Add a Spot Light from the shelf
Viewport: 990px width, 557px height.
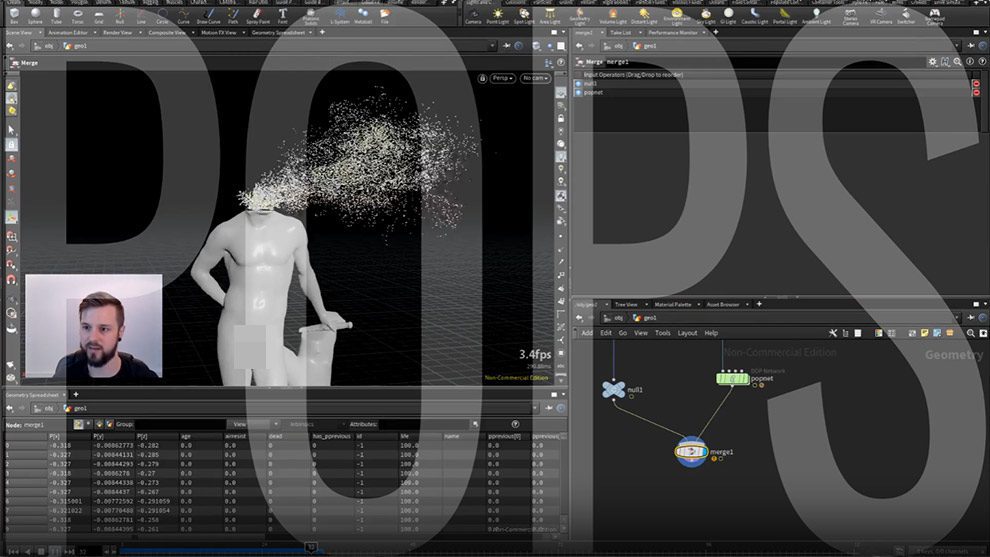(524, 15)
